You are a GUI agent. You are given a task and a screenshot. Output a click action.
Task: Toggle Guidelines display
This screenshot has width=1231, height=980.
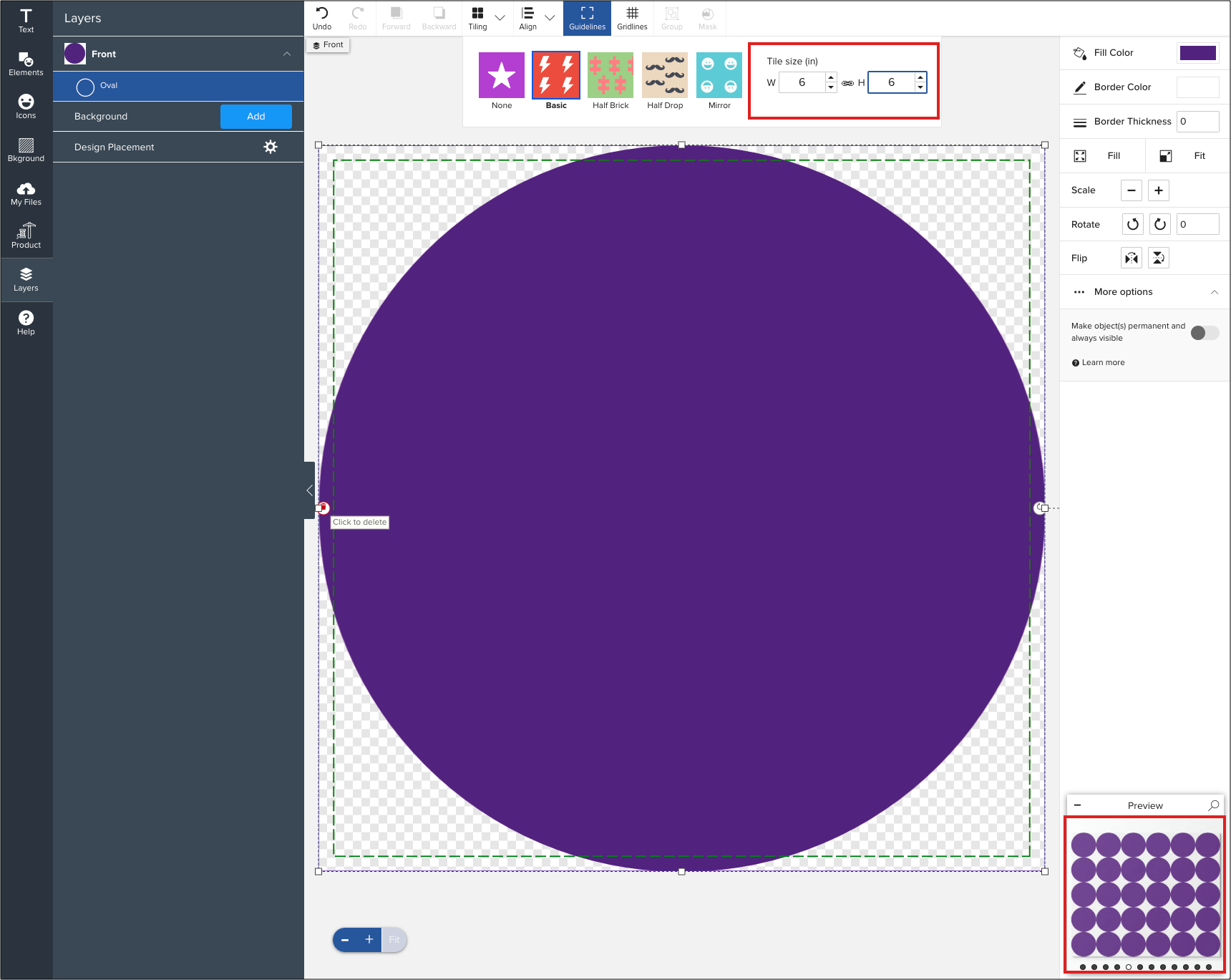click(587, 19)
